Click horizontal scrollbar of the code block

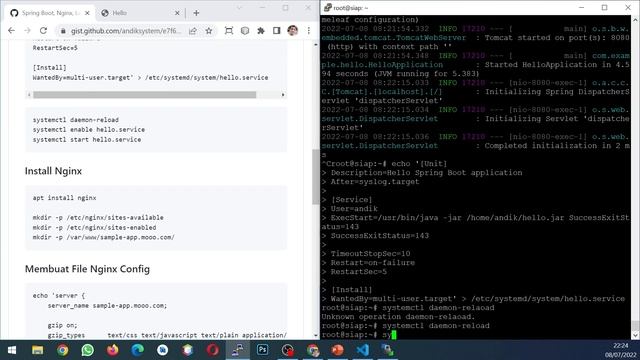pos(144,95)
